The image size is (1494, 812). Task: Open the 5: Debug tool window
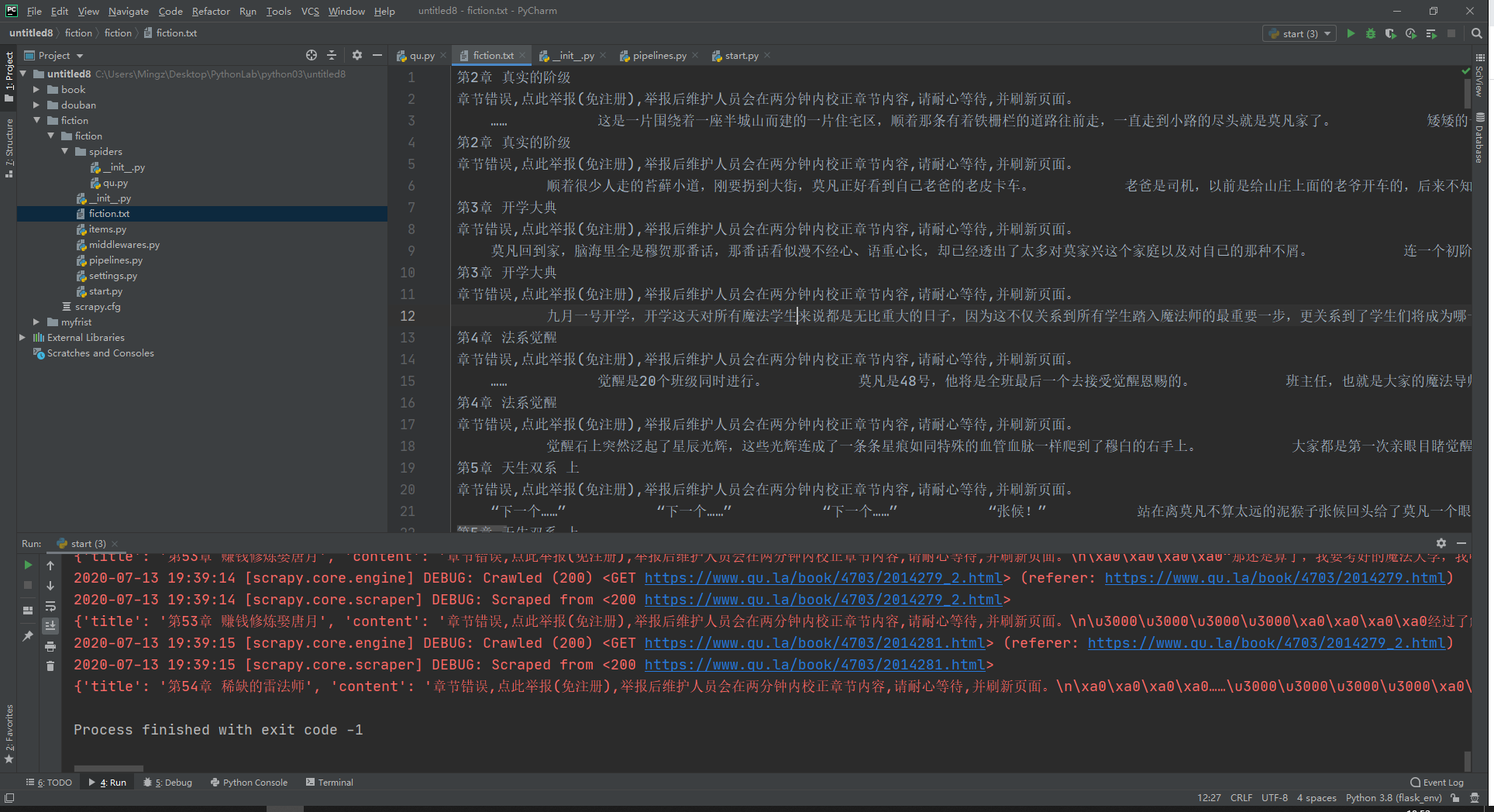click(167, 783)
